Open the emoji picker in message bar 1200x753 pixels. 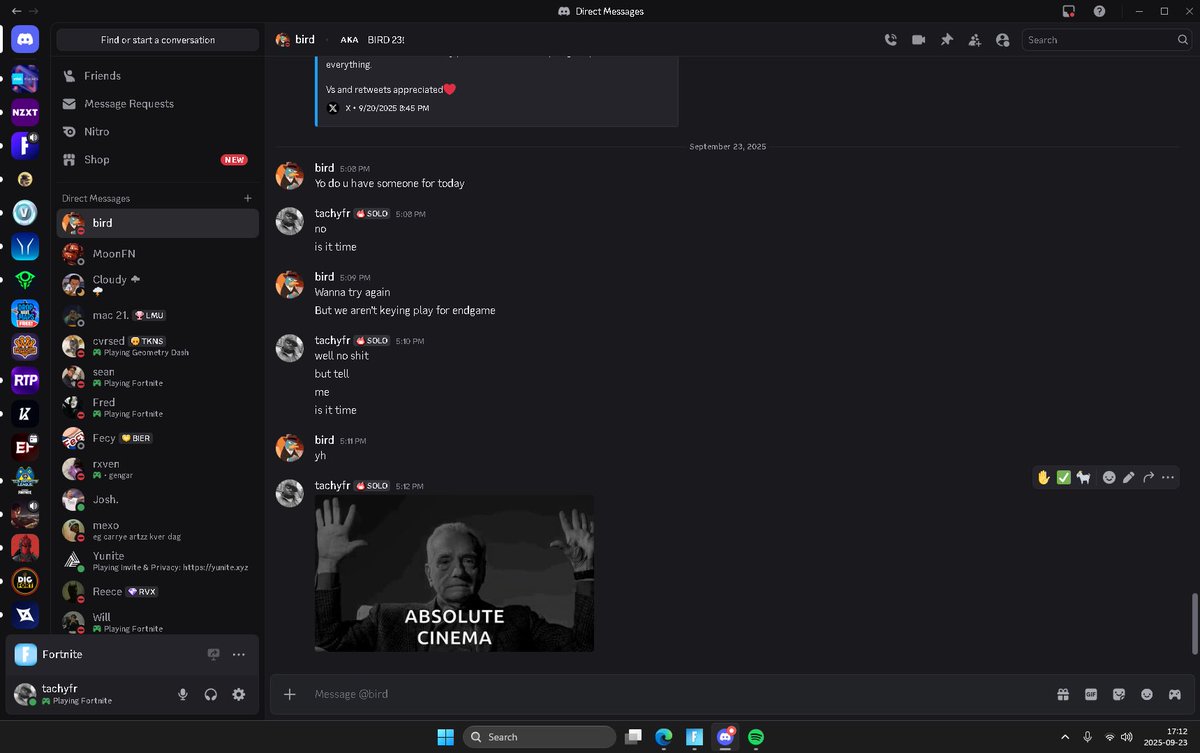[x=1147, y=694]
